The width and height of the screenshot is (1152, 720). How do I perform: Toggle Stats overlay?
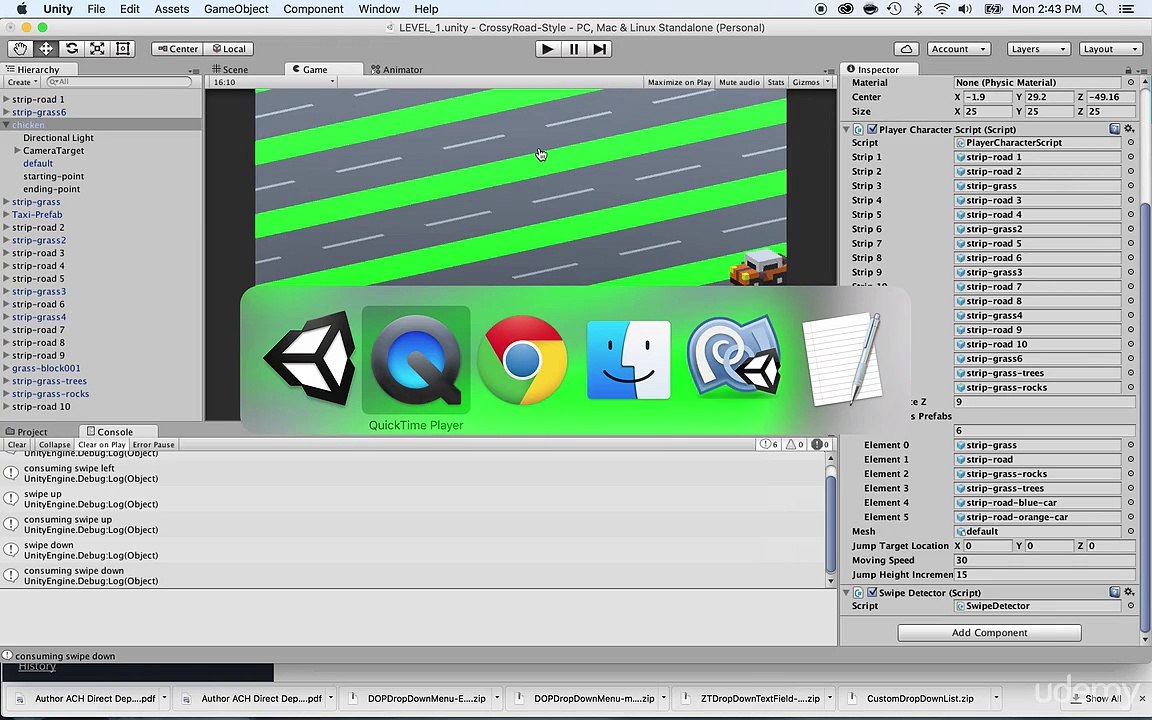(776, 82)
